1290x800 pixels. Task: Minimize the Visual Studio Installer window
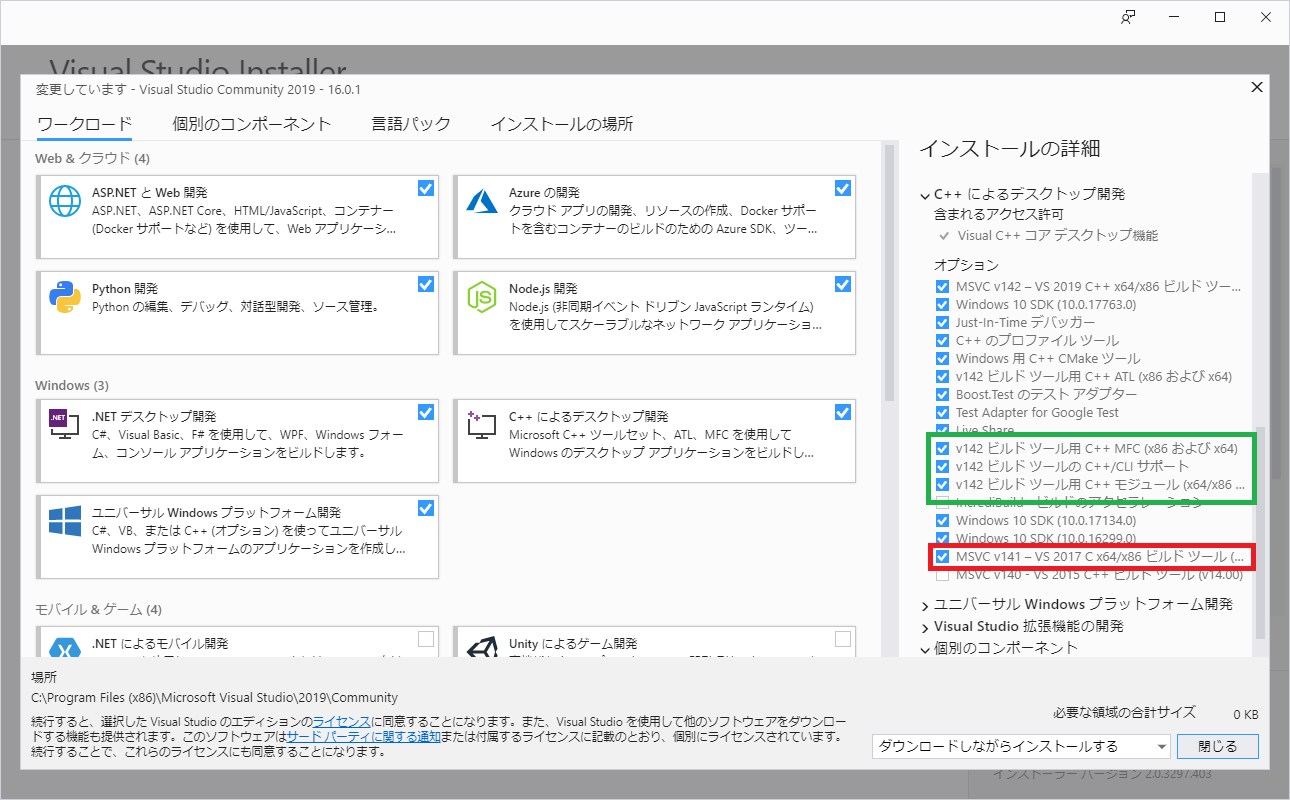pos(1174,17)
